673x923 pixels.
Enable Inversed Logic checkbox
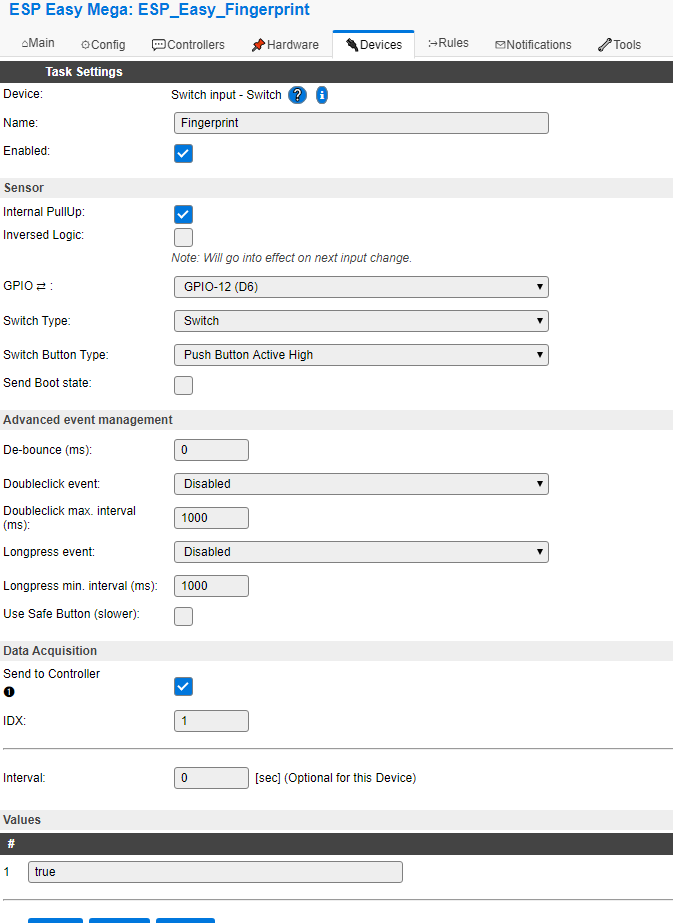(183, 237)
